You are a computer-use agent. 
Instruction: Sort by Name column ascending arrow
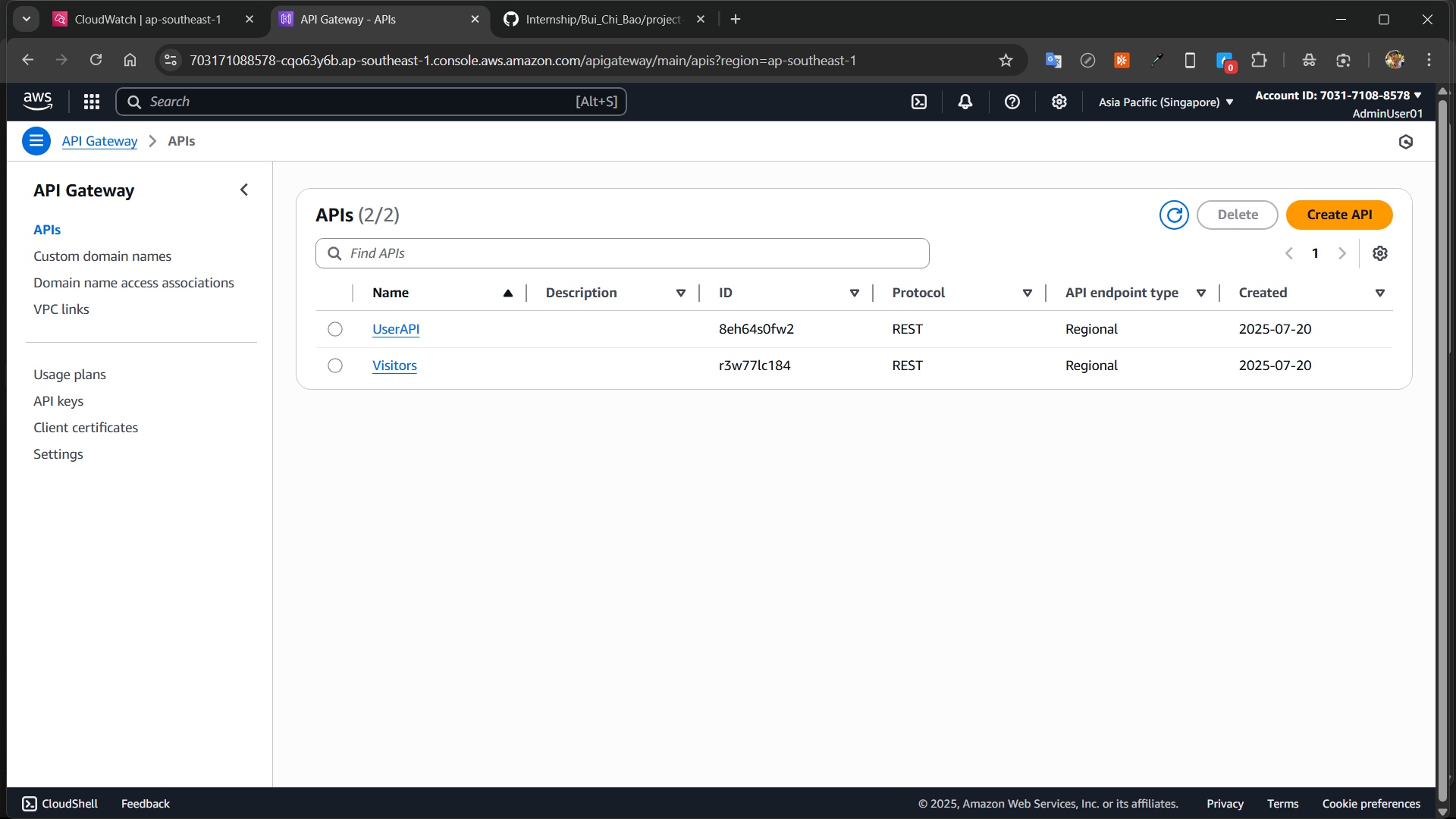point(508,293)
